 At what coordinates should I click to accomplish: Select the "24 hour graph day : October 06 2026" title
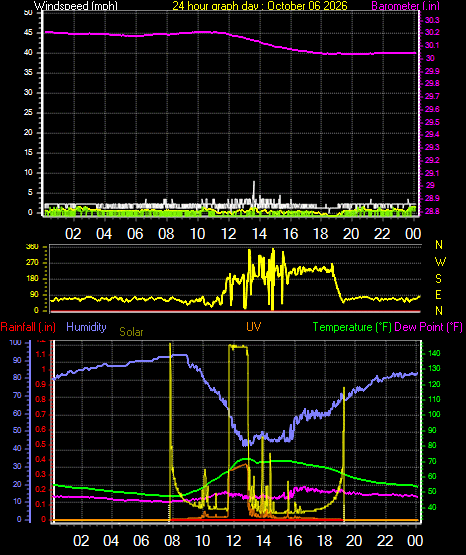tap(260, 6)
